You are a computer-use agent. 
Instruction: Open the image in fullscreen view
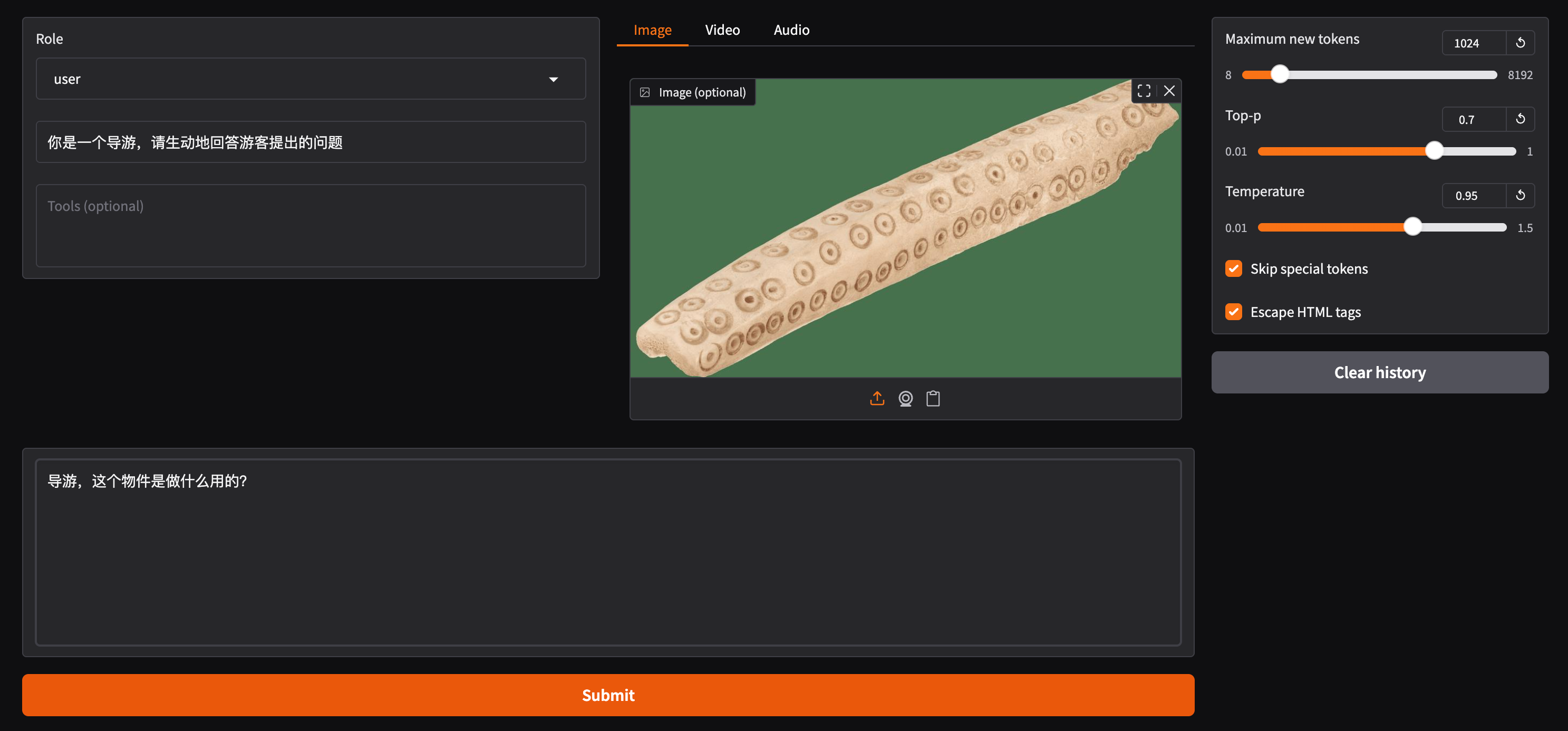click(x=1144, y=91)
